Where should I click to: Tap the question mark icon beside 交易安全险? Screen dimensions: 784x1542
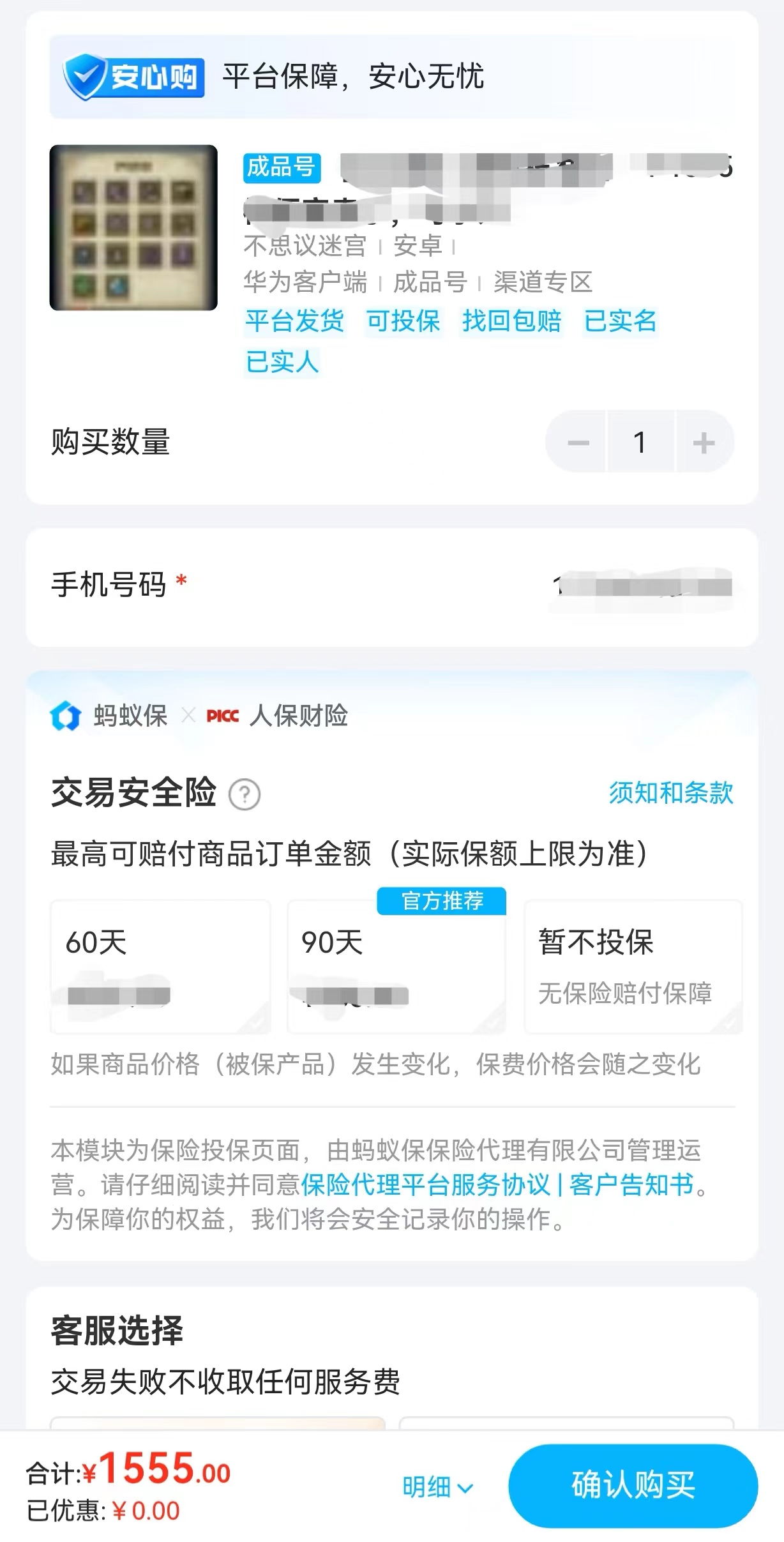tap(245, 795)
